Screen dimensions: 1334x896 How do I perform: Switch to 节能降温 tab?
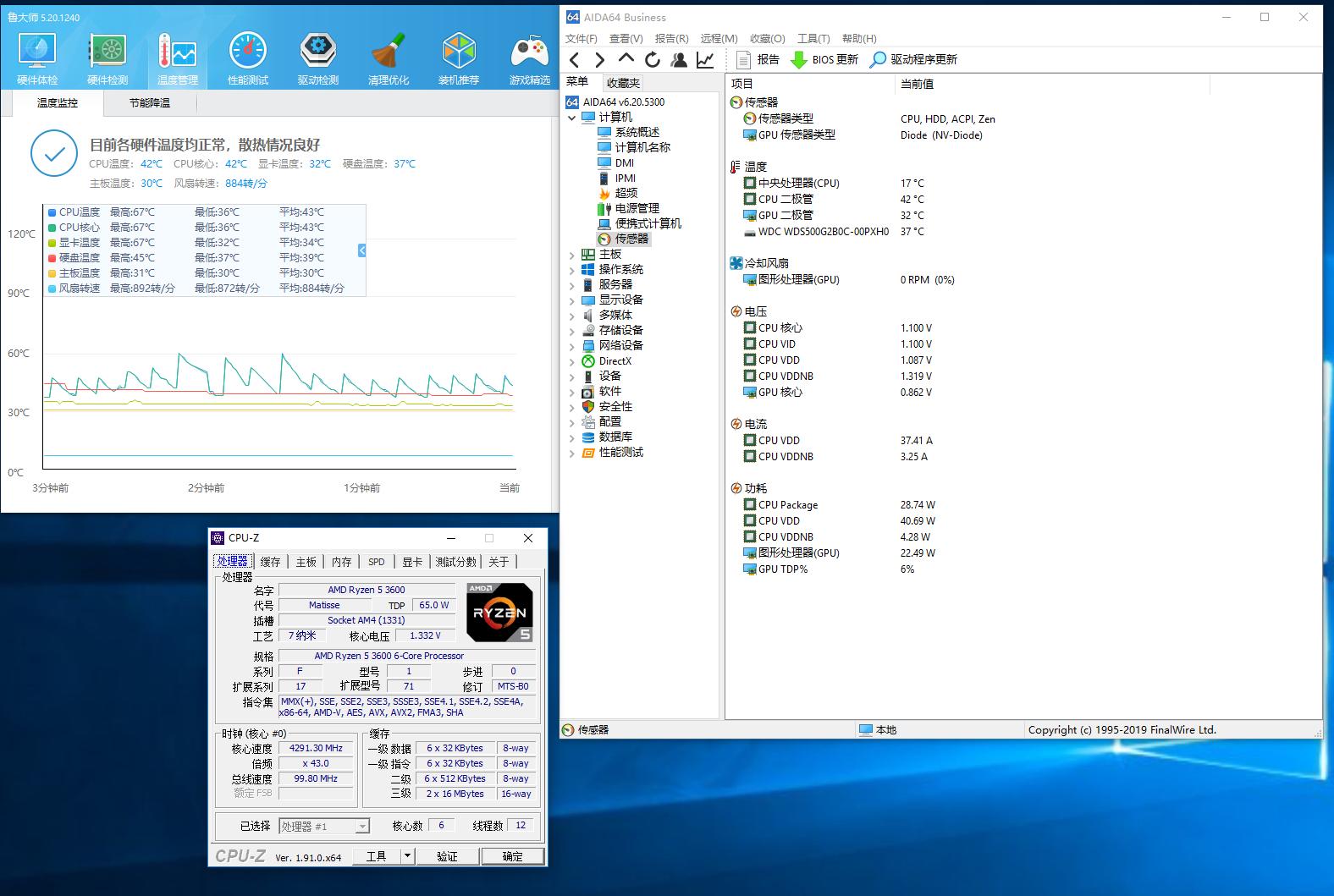click(x=150, y=103)
